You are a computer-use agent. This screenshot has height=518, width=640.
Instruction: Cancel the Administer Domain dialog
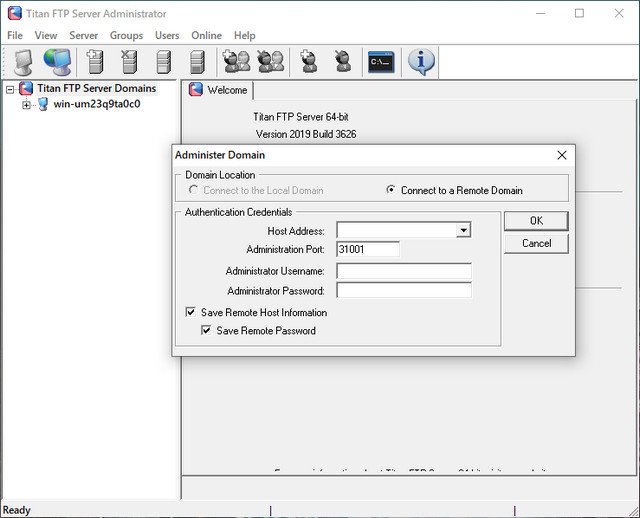tap(536, 243)
